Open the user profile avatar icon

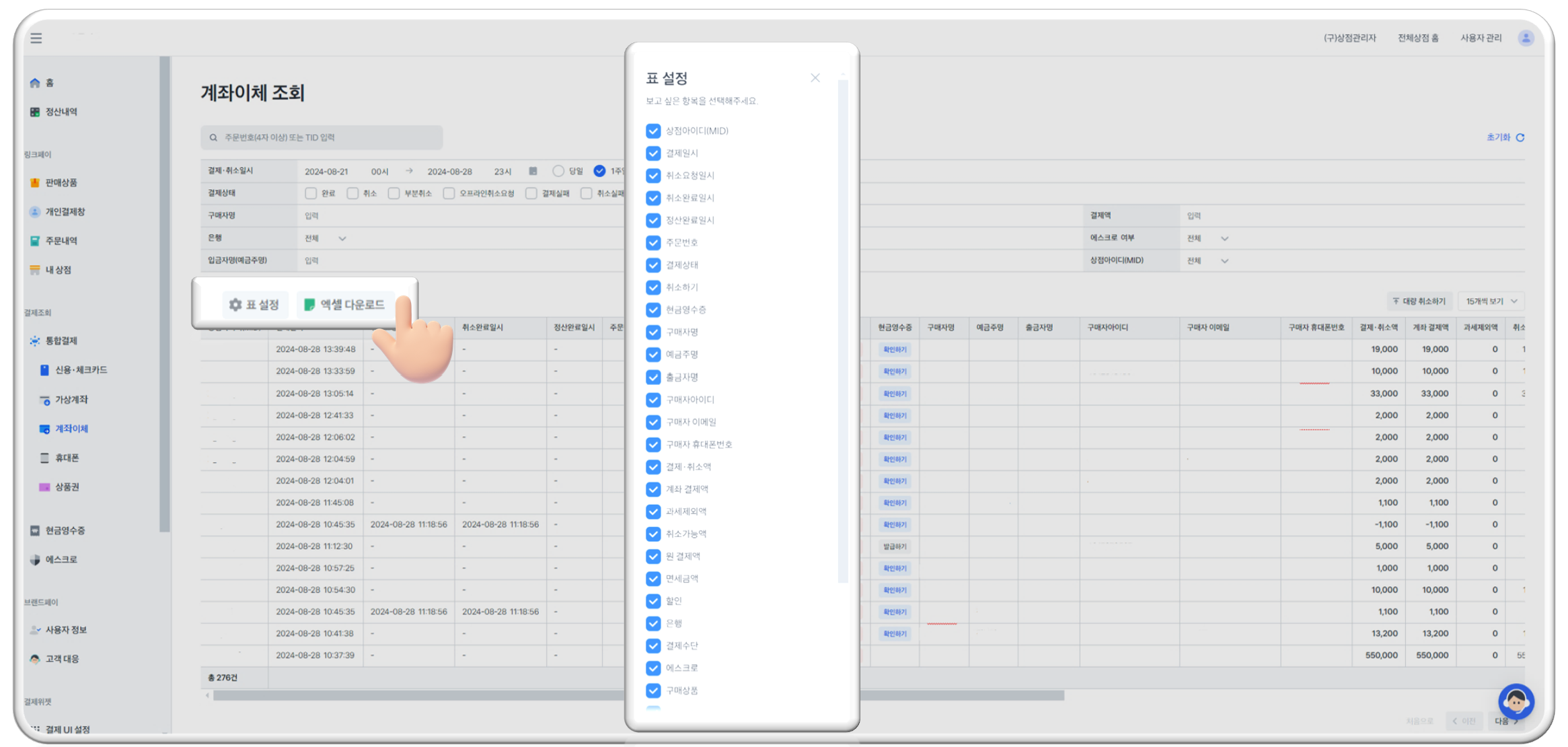click(1525, 38)
